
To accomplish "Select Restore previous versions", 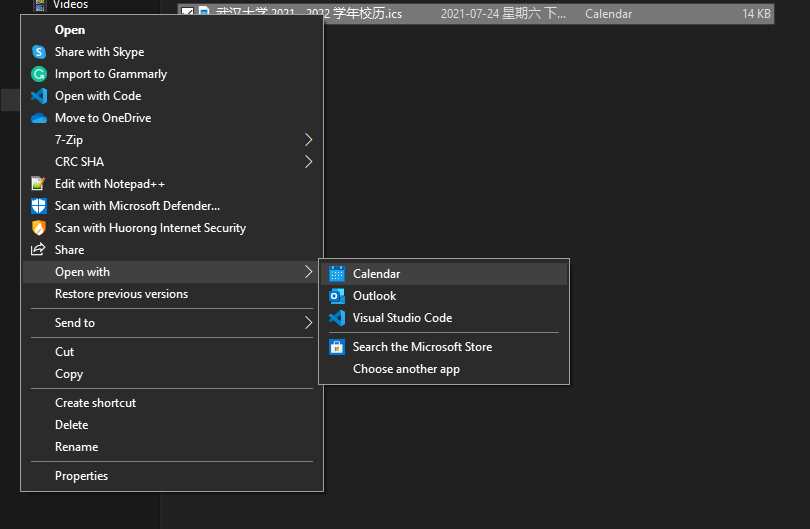I will coord(121,294).
